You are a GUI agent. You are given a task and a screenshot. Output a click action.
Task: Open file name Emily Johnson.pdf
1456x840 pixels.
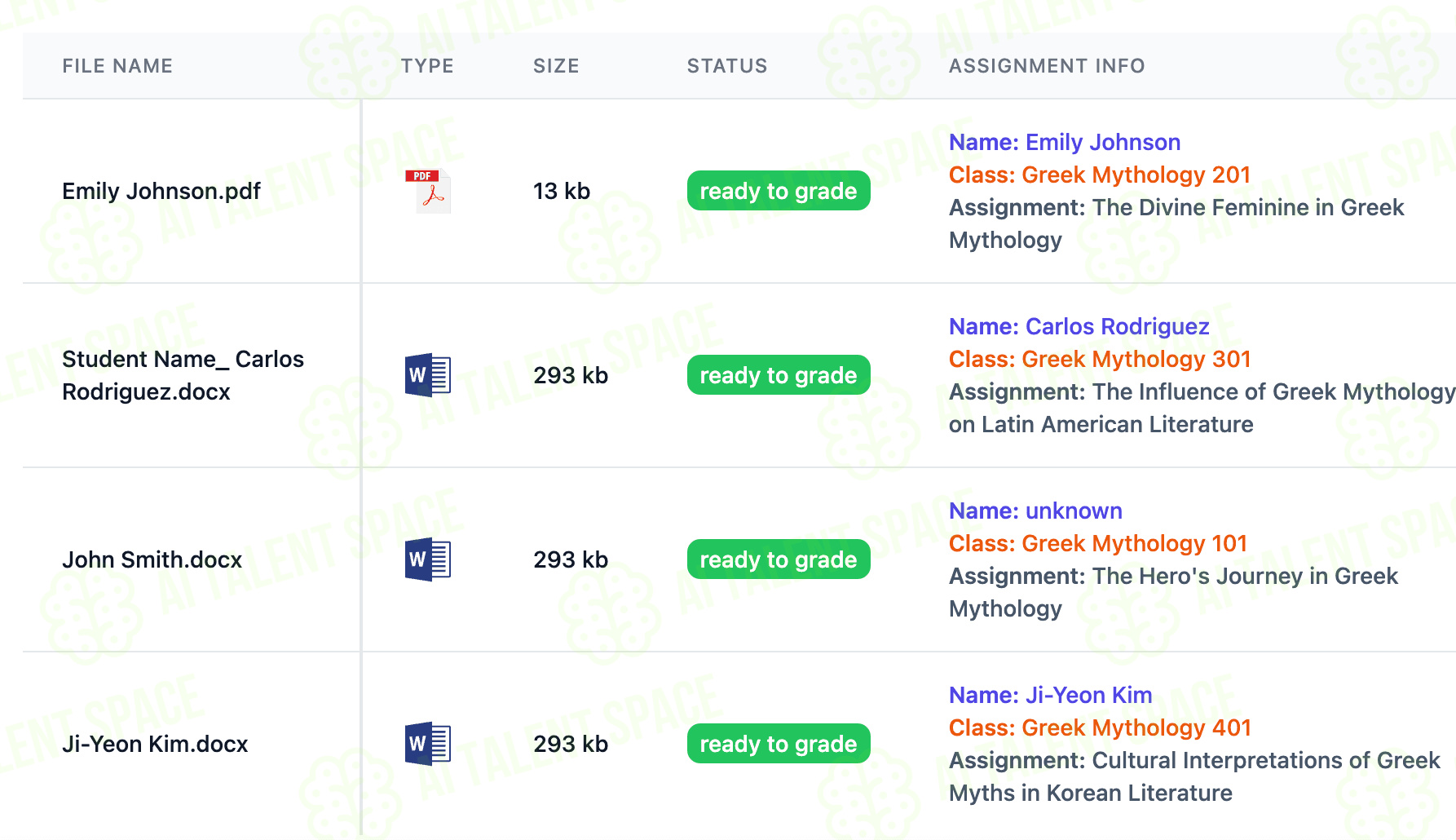(x=161, y=191)
